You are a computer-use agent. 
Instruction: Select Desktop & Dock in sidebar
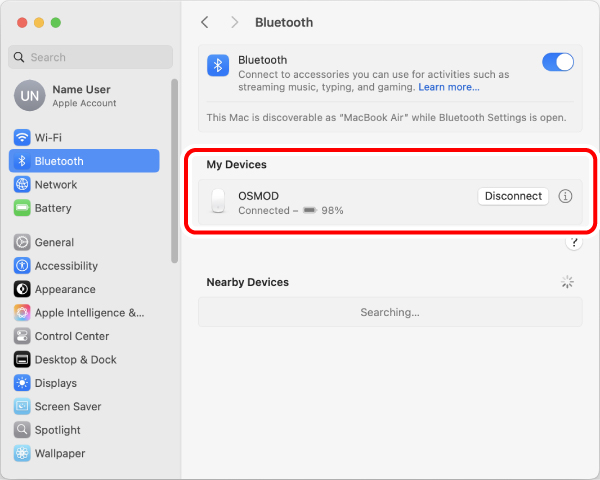click(75, 360)
